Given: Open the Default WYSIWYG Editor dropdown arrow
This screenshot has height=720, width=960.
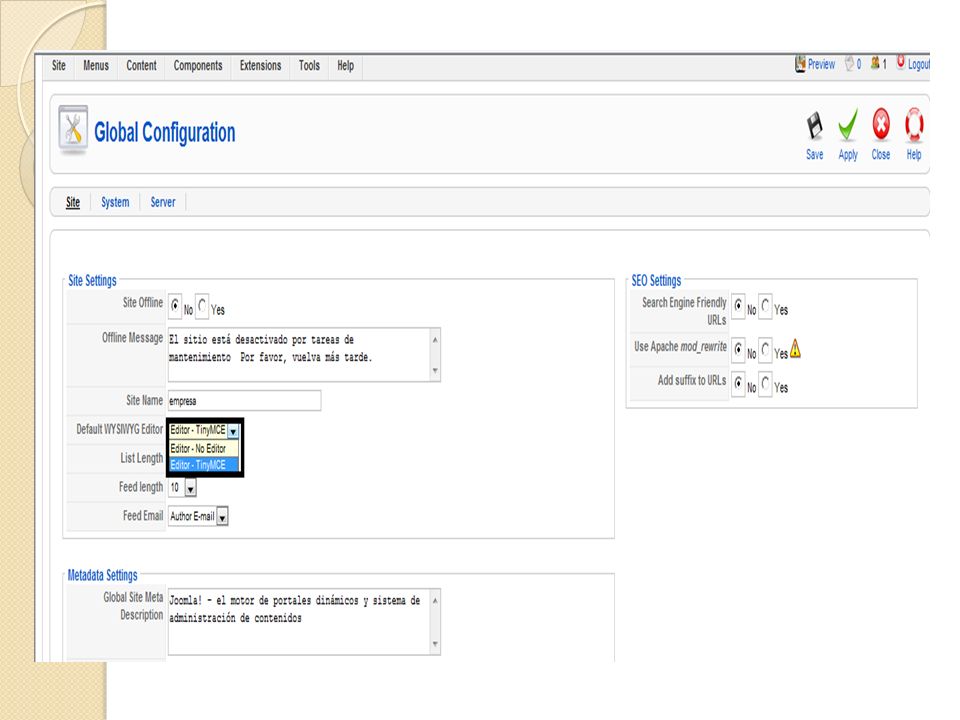Looking at the screenshot, I should (233, 431).
